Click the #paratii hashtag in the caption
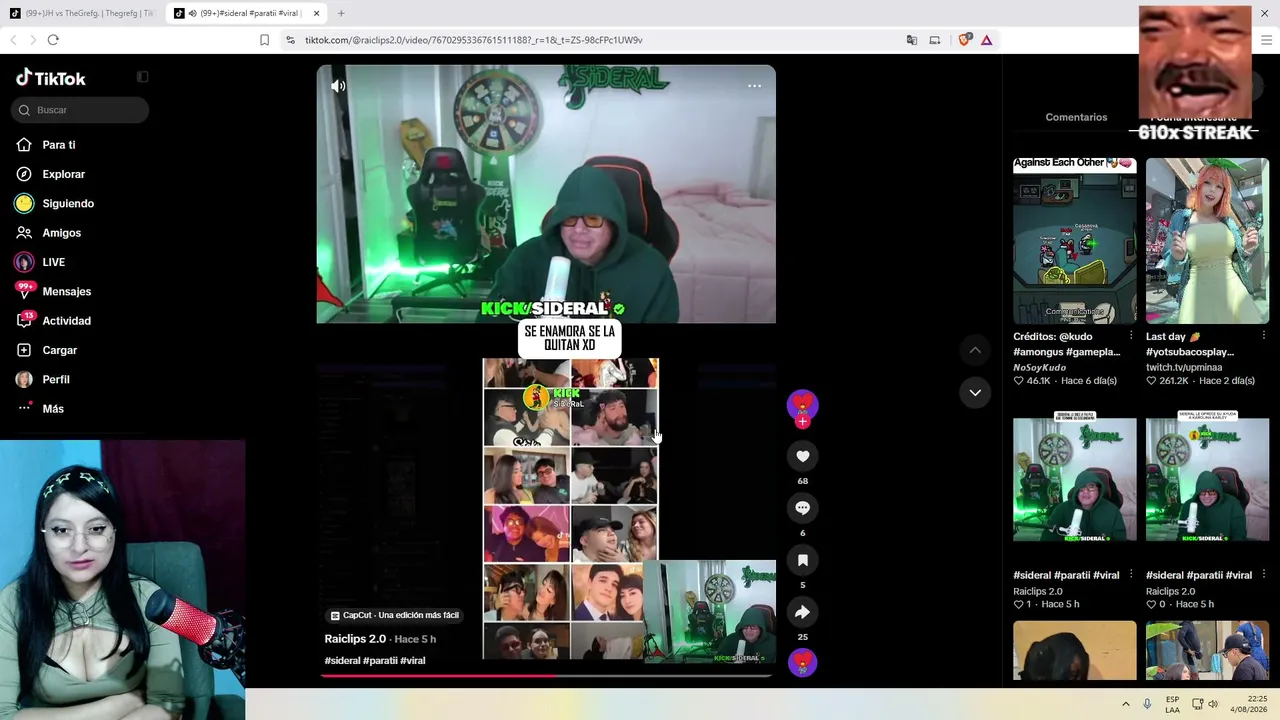Image resolution: width=1280 pixels, height=720 pixels. coord(380,661)
